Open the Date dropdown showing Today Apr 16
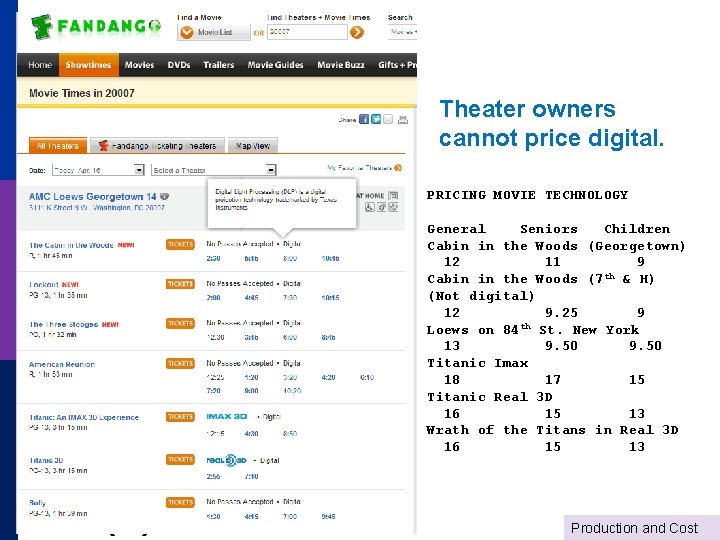This screenshot has width=720, height=540. [98, 170]
